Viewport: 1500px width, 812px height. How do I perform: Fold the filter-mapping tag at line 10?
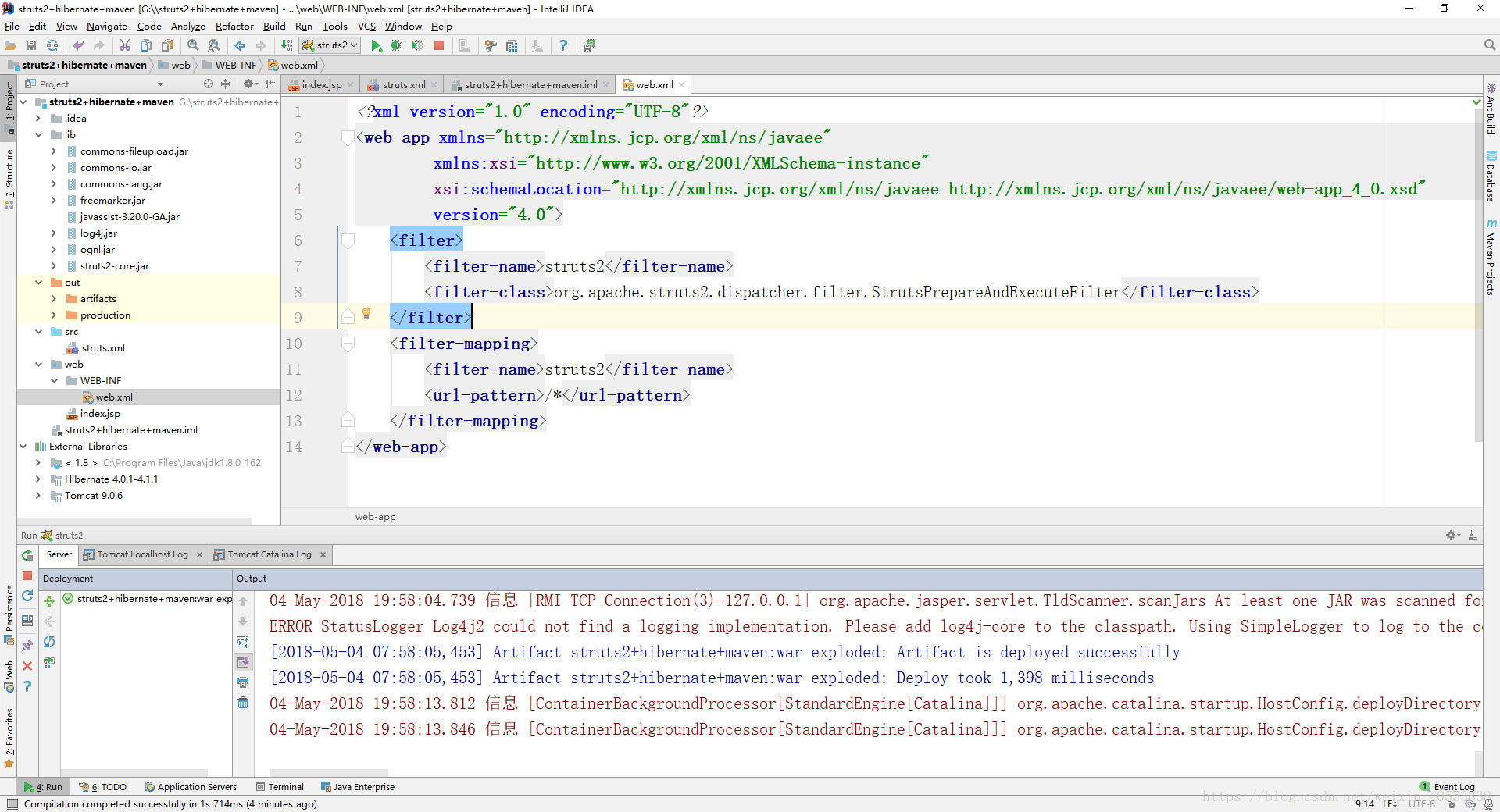348,344
